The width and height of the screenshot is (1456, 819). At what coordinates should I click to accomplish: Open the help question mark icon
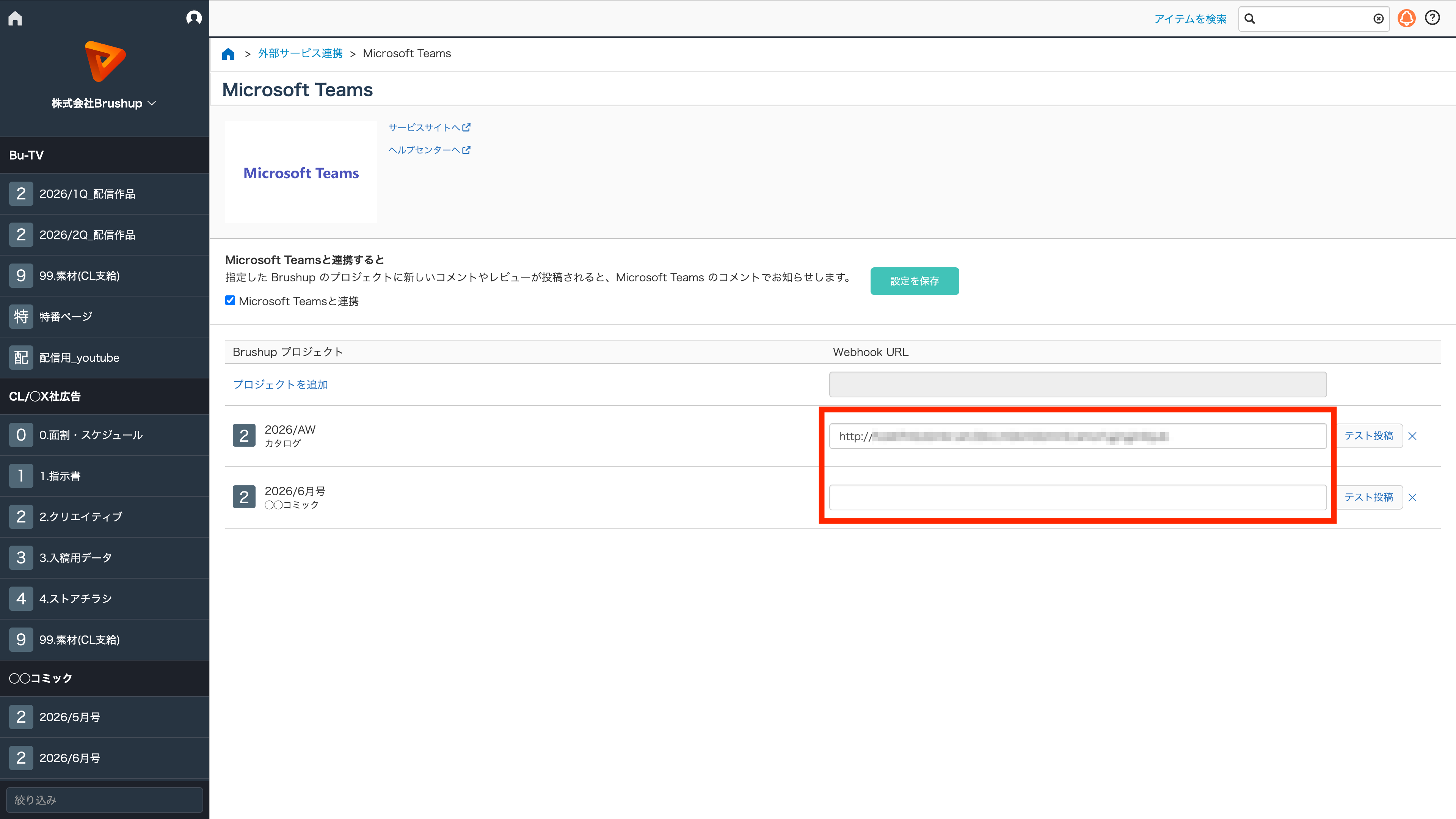(x=1432, y=18)
